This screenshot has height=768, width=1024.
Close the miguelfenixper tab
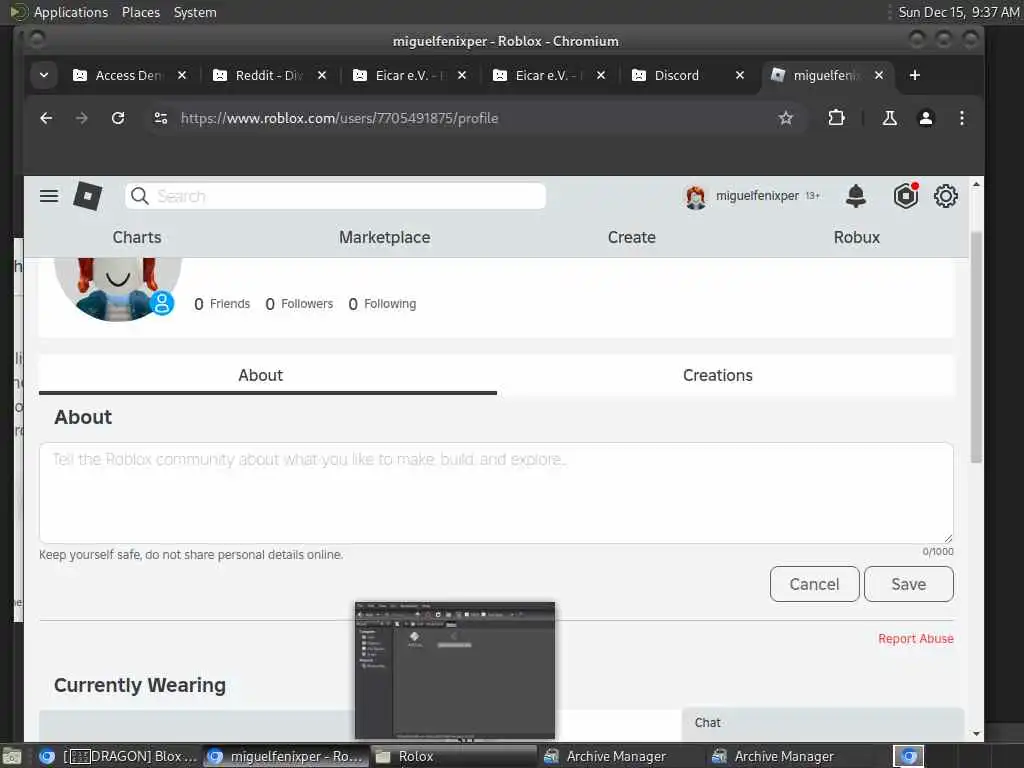(879, 76)
